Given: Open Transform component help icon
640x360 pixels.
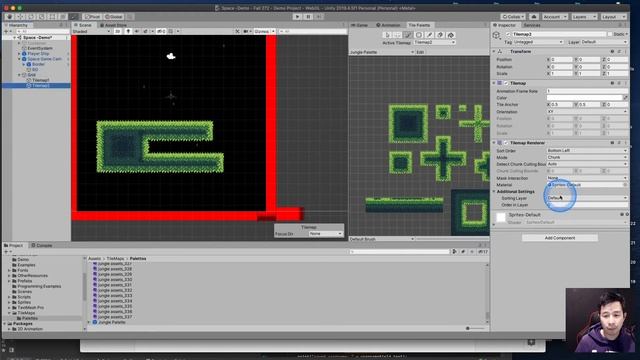Looking at the screenshot, I should [x=612, y=52].
